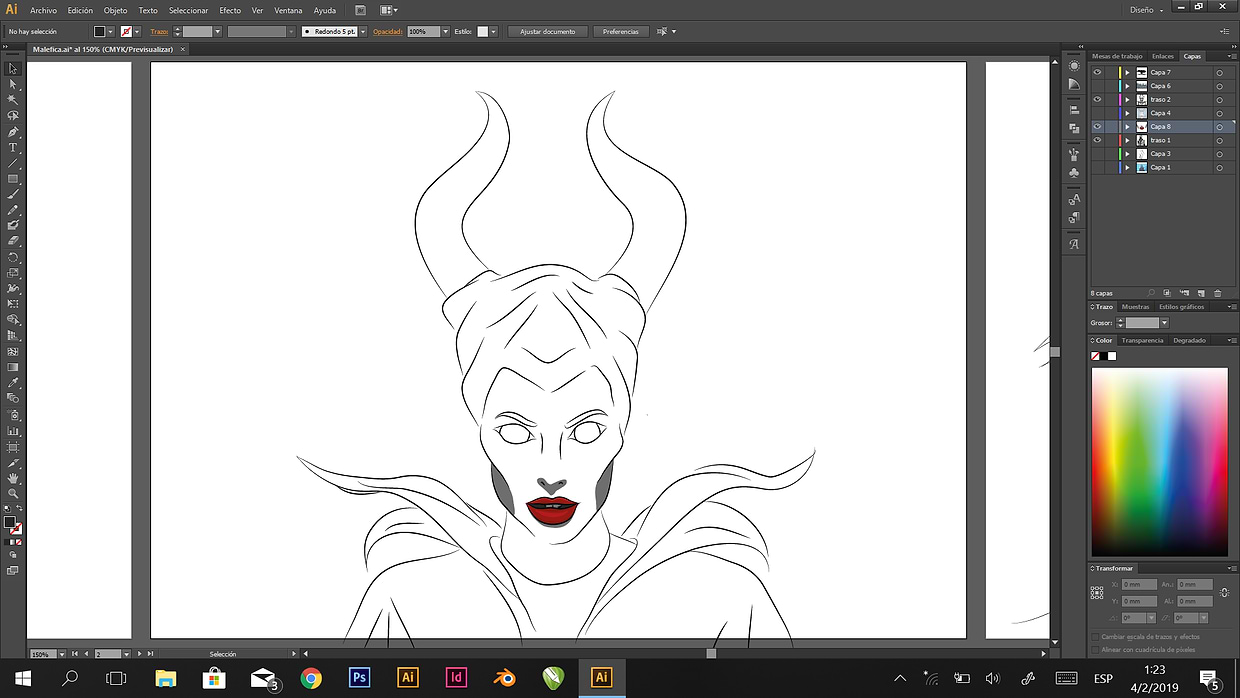Activate the Eyedropper tool
This screenshot has height=698, width=1240.
[13, 383]
